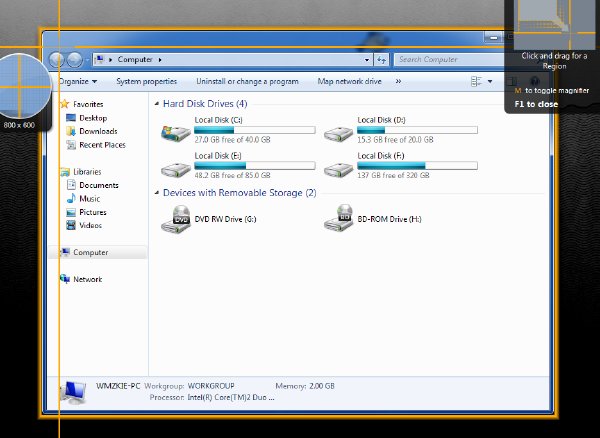Open the Organize dropdown menu
The height and width of the screenshot is (438, 600).
tap(78, 81)
